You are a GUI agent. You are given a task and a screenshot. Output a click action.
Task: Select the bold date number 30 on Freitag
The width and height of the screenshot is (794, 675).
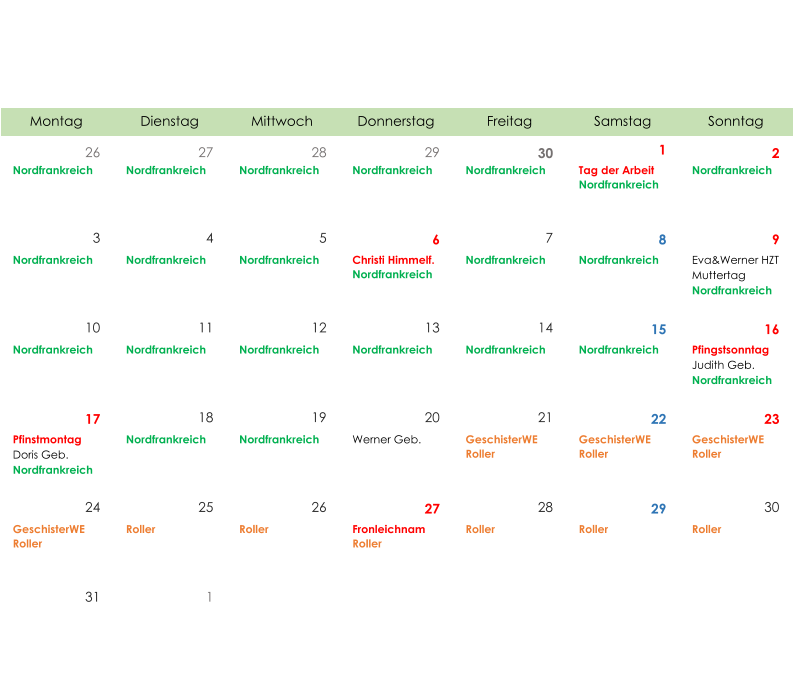[x=545, y=153]
